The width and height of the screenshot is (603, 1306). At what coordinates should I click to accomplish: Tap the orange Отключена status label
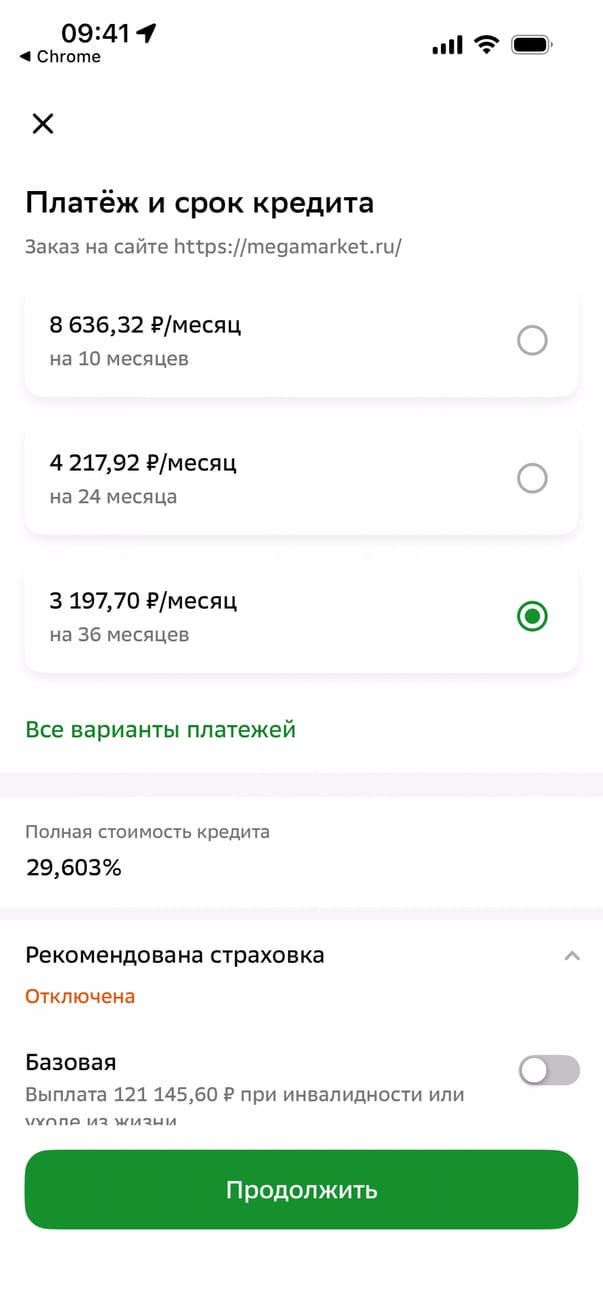tap(80, 996)
